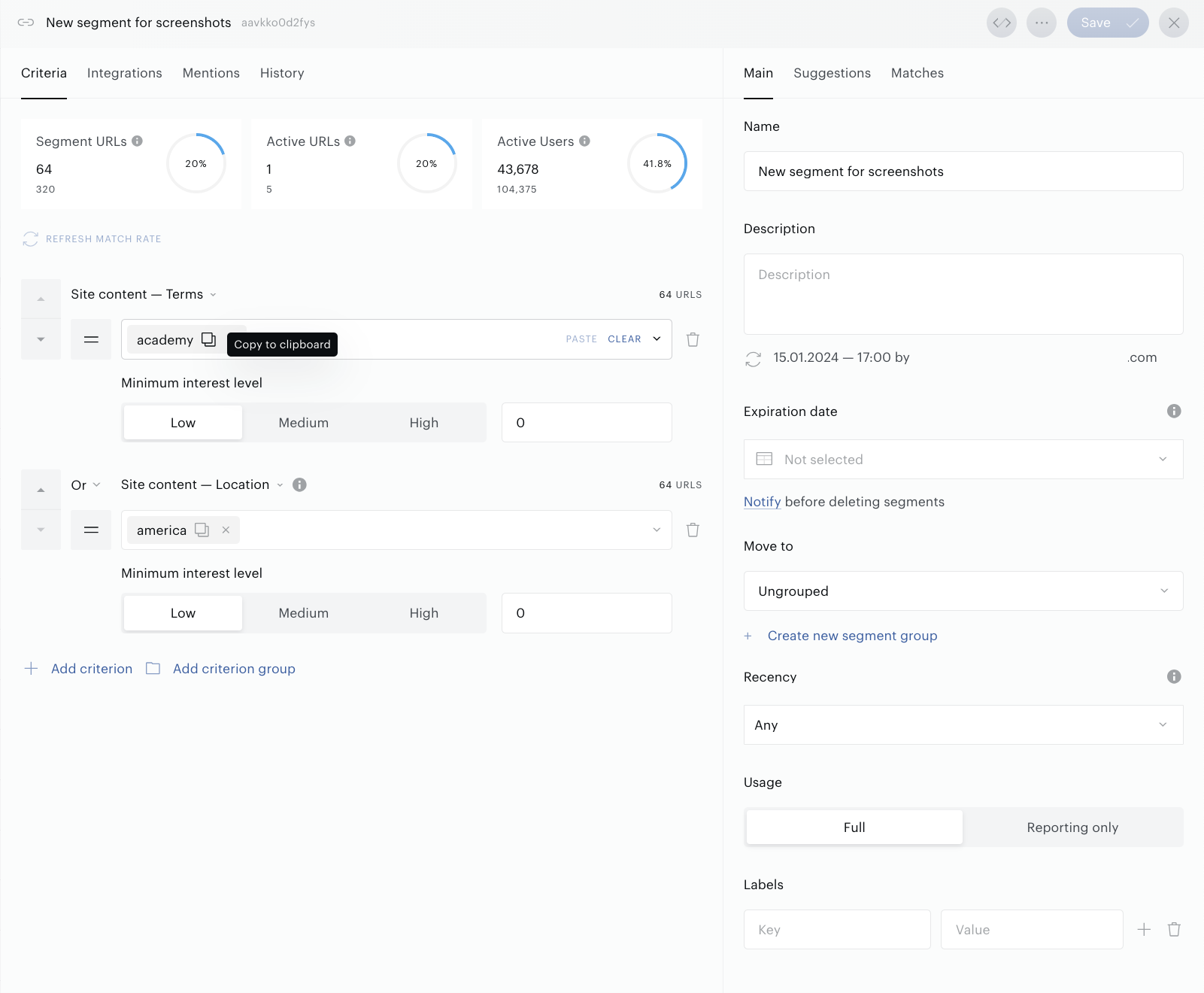1204x993 pixels.
Task: Show Recency info icon
Action: pyautogui.click(x=1174, y=676)
